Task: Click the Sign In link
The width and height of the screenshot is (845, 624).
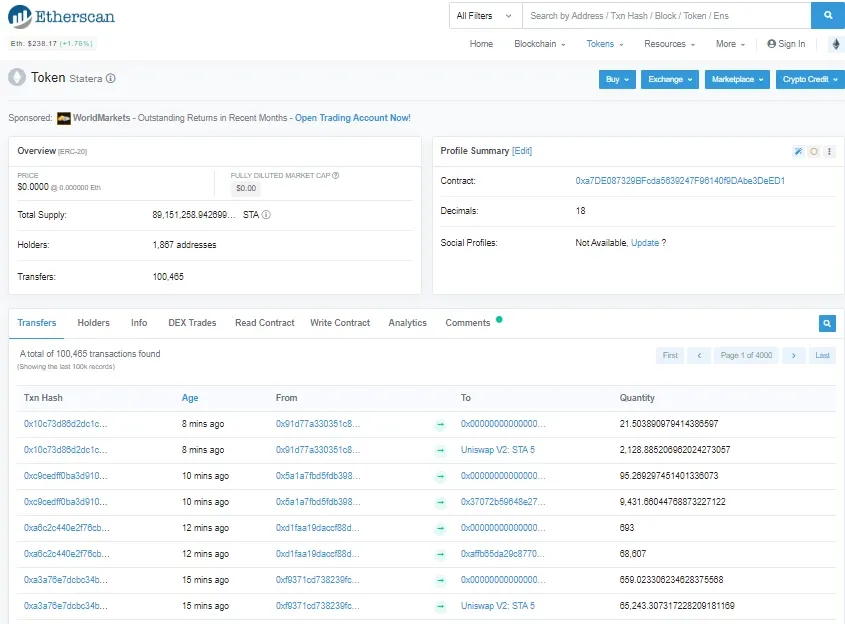Action: (786, 44)
